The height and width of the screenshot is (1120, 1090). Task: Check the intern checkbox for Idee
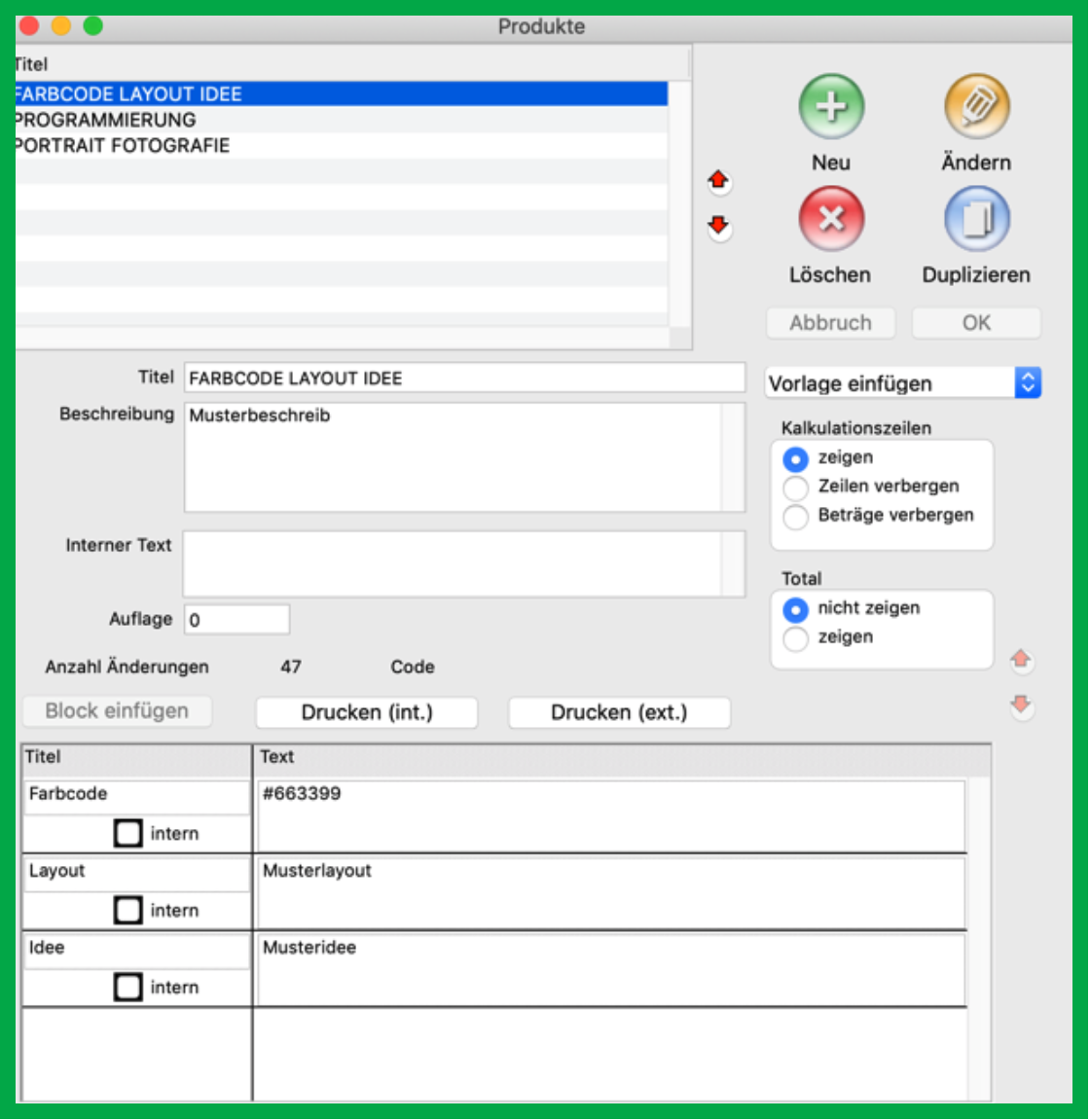[128, 988]
